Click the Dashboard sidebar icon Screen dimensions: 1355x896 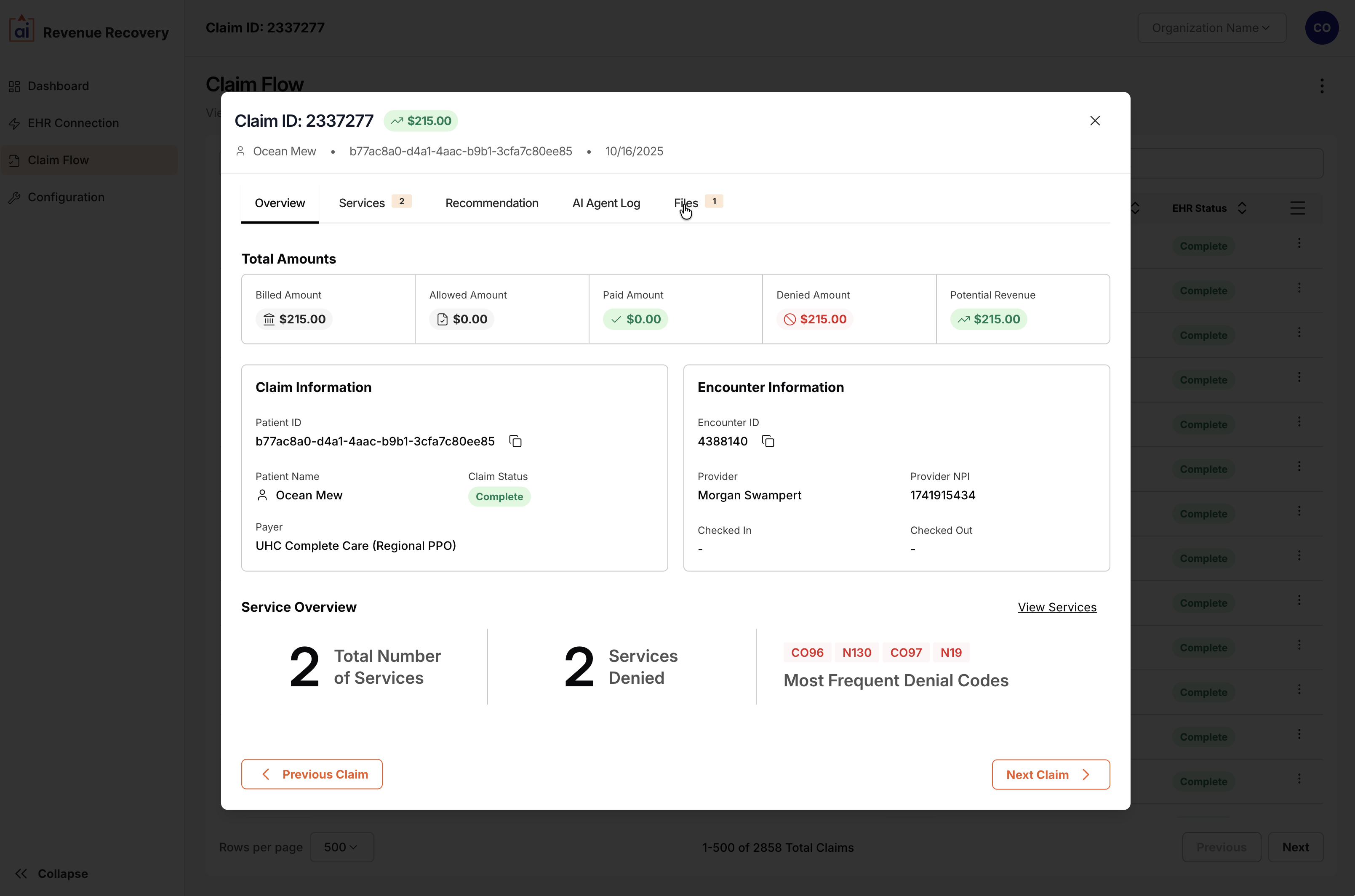point(14,86)
